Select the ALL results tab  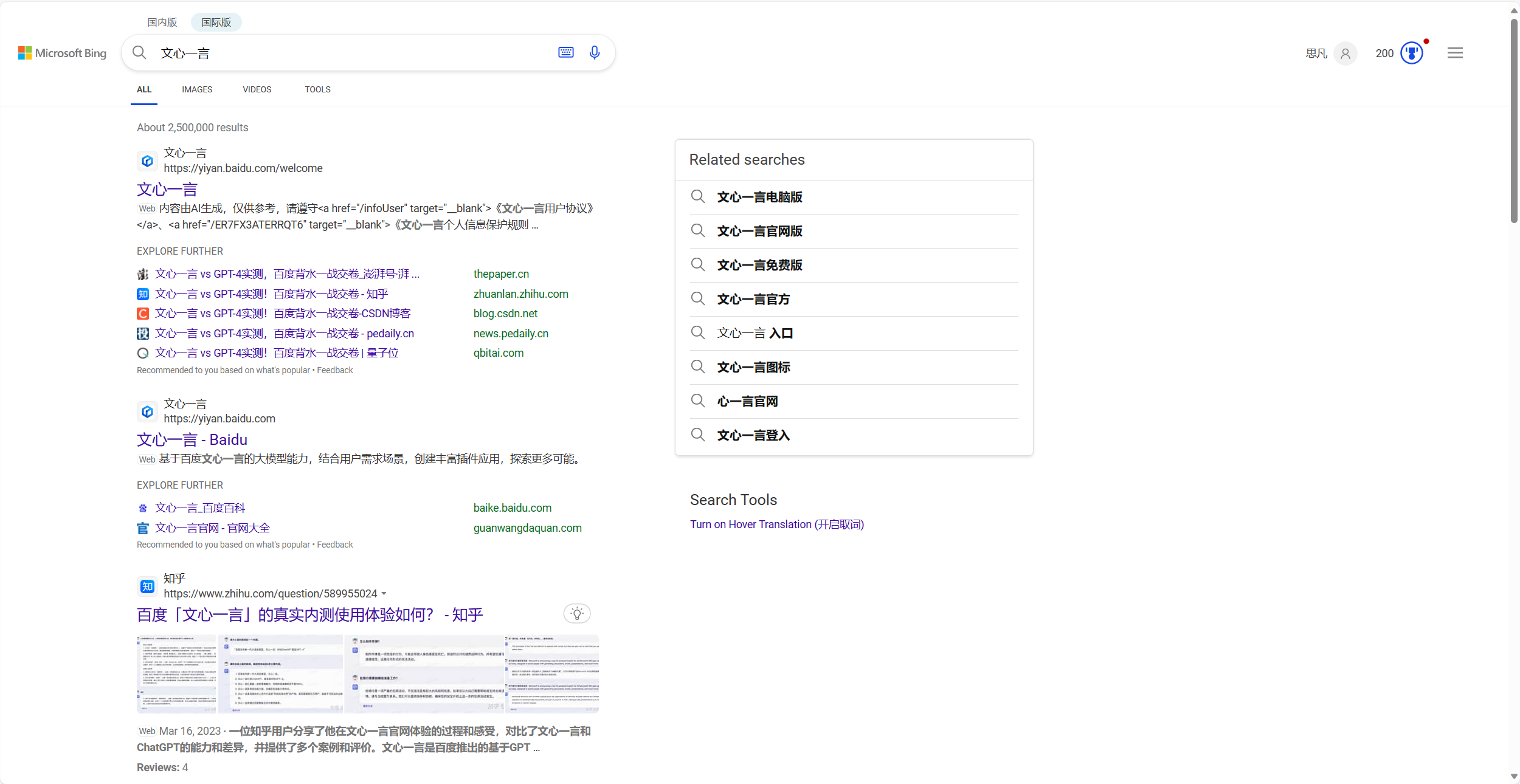pyautogui.click(x=144, y=89)
